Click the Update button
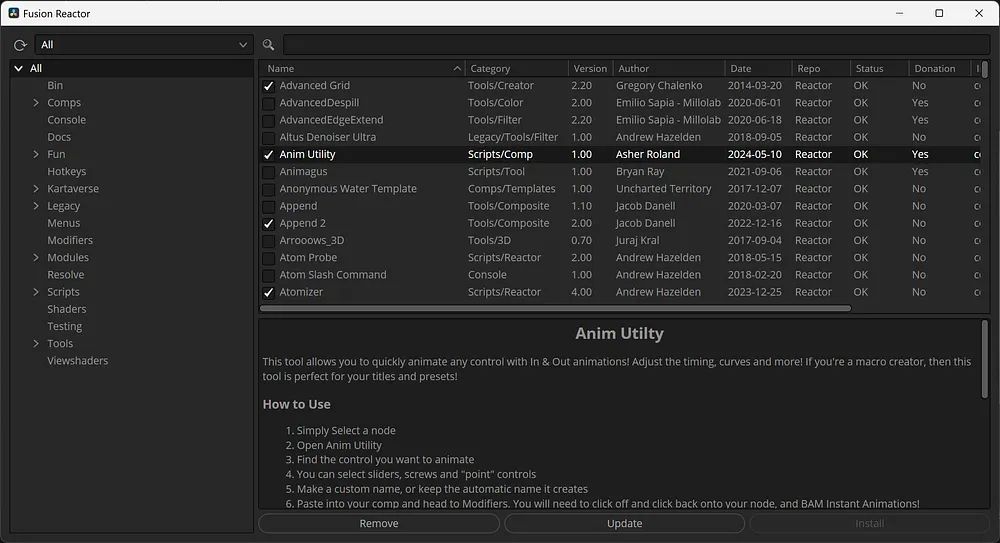1000x543 pixels. coord(624,523)
